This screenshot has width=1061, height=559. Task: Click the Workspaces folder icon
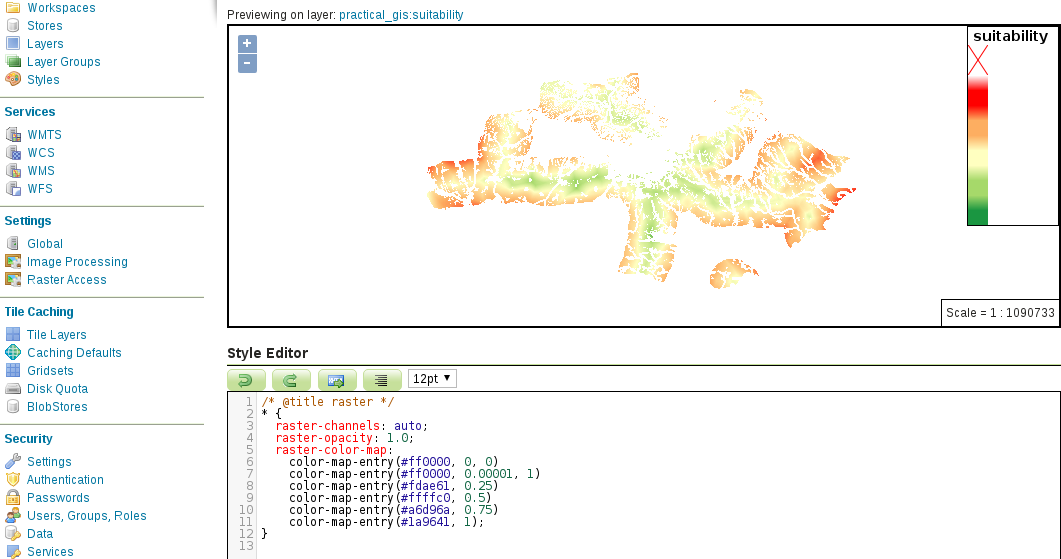13,7
